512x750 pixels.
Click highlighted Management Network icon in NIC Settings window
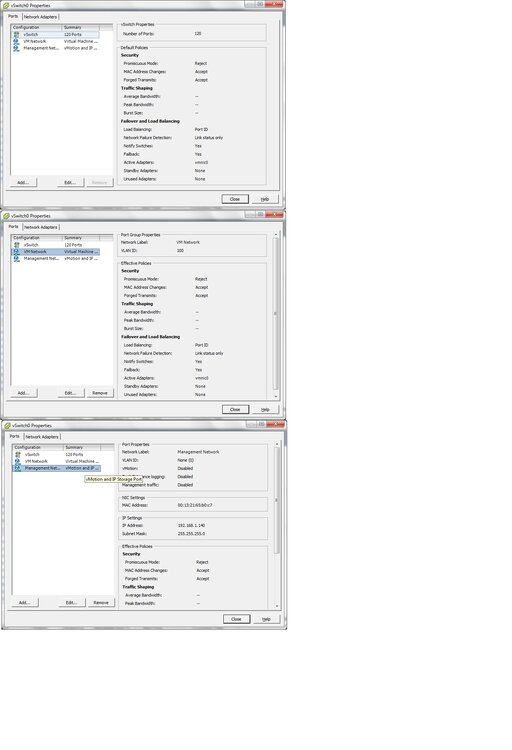18,468
